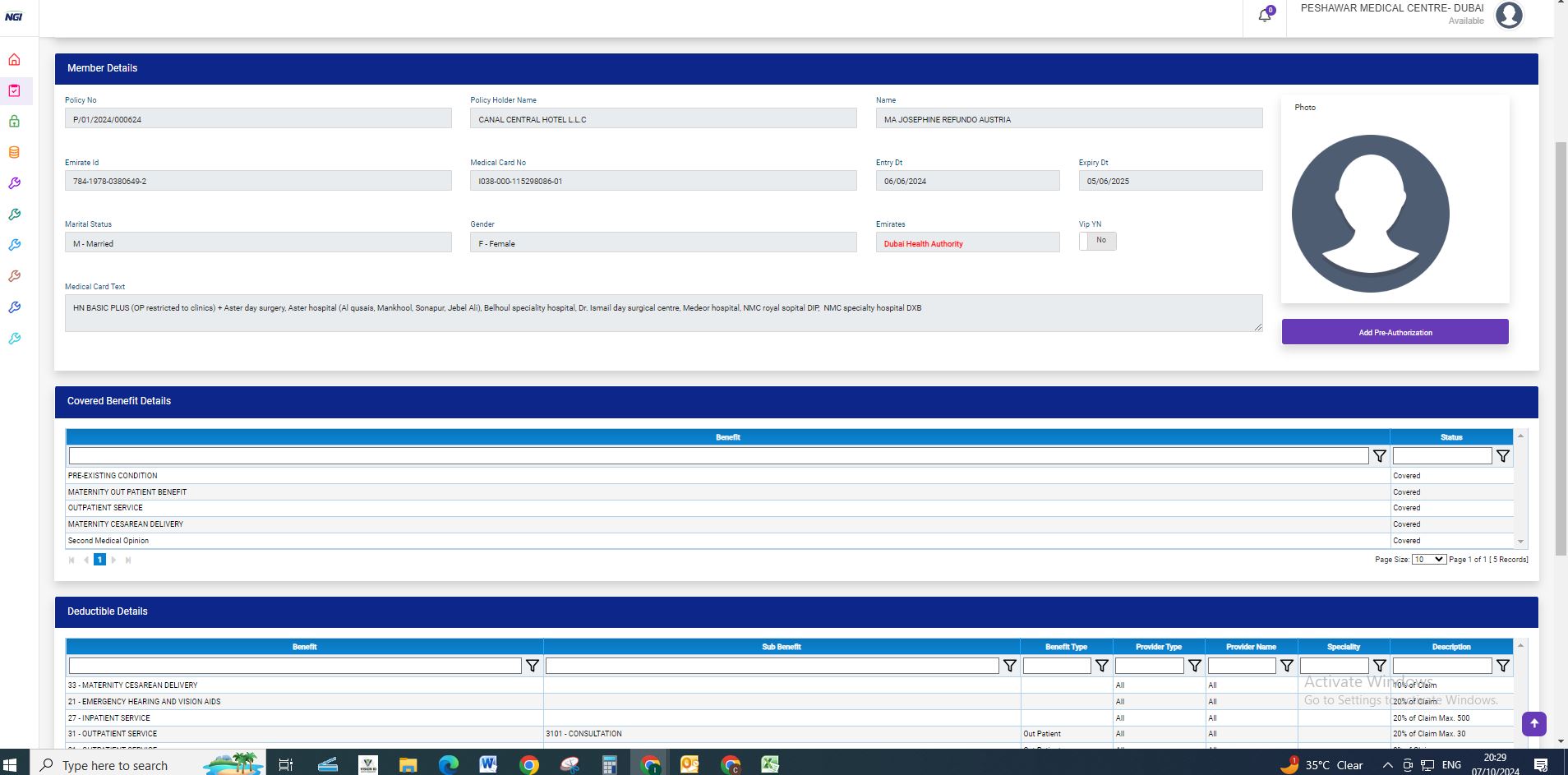
Task: Open the user profile avatar at top right
Action: coord(1509,16)
